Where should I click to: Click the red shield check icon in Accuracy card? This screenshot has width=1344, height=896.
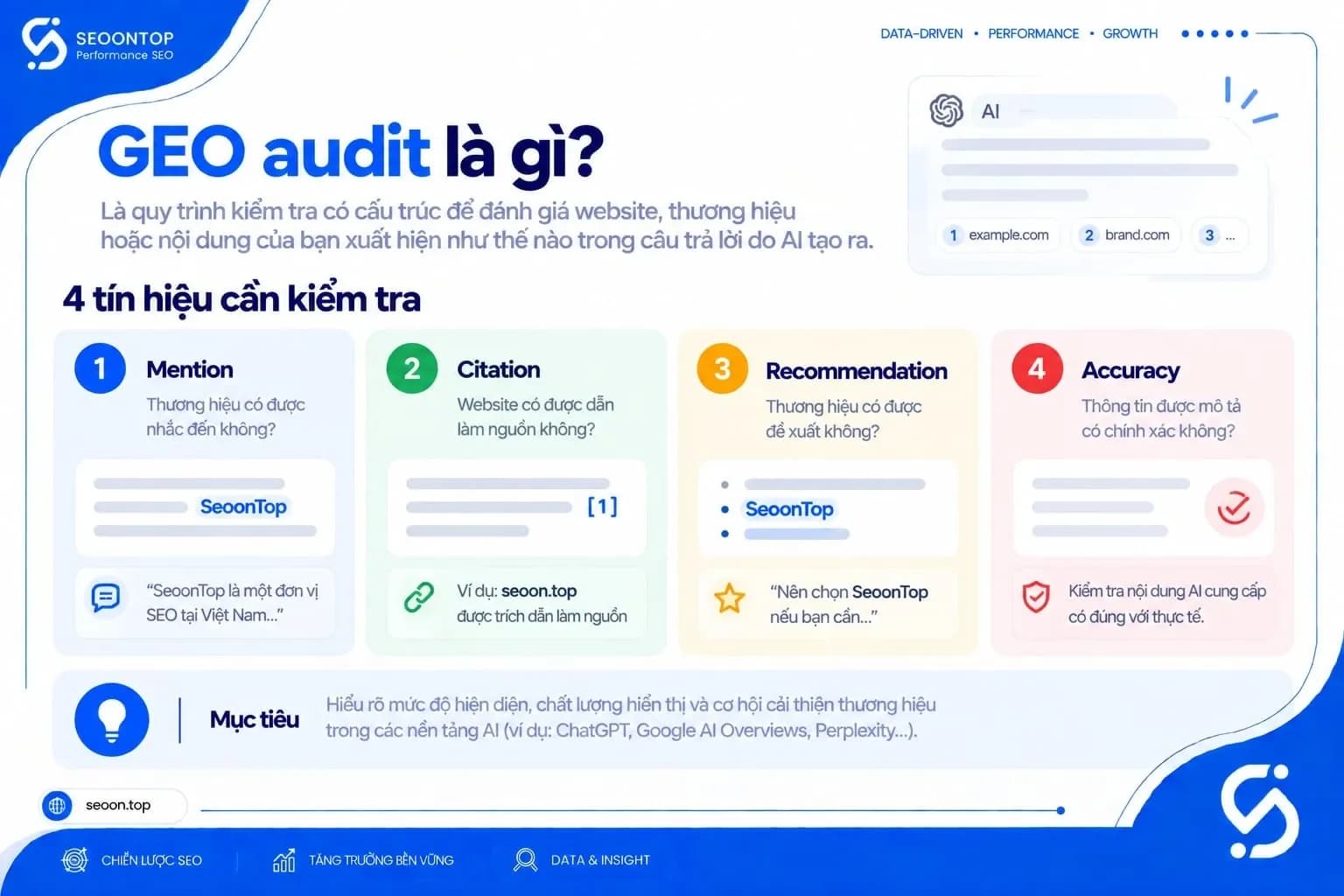[1036, 598]
